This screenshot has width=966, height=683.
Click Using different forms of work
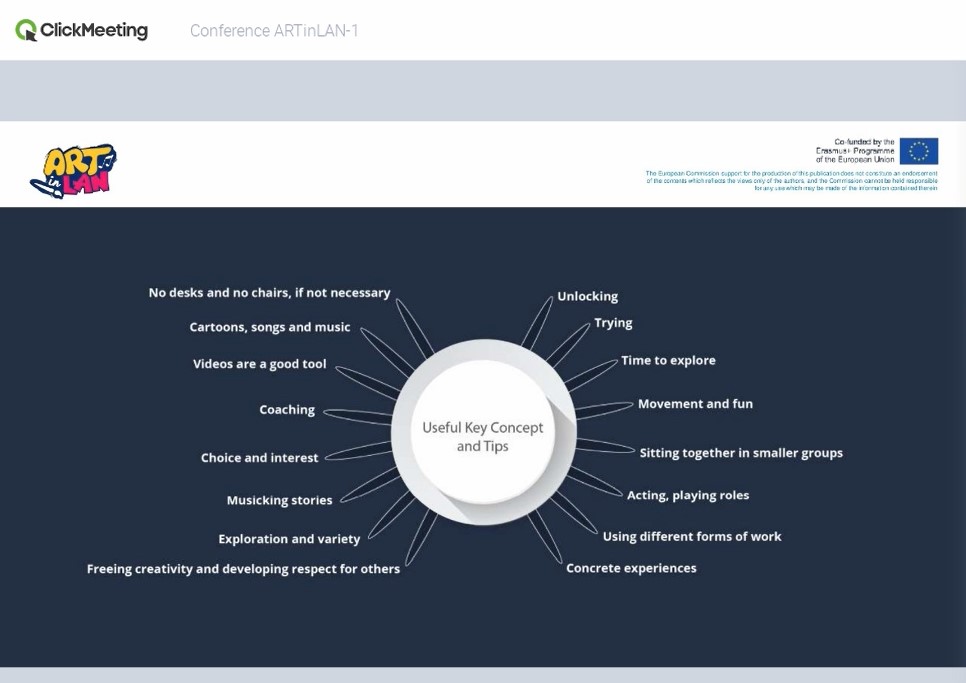692,536
